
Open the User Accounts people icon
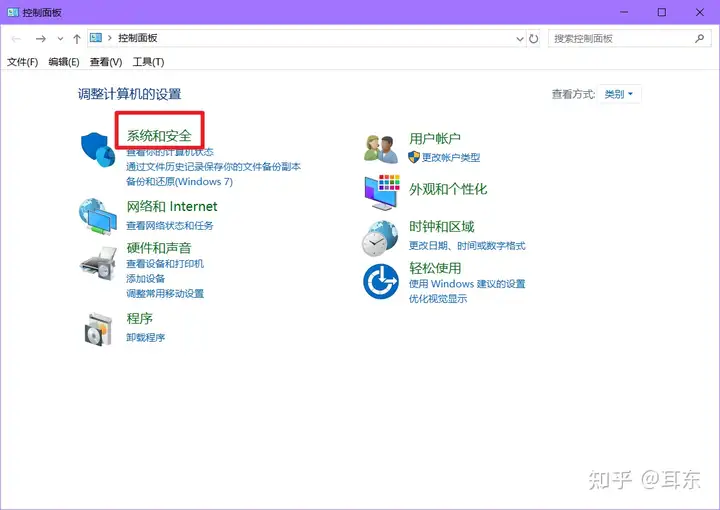[381, 149]
